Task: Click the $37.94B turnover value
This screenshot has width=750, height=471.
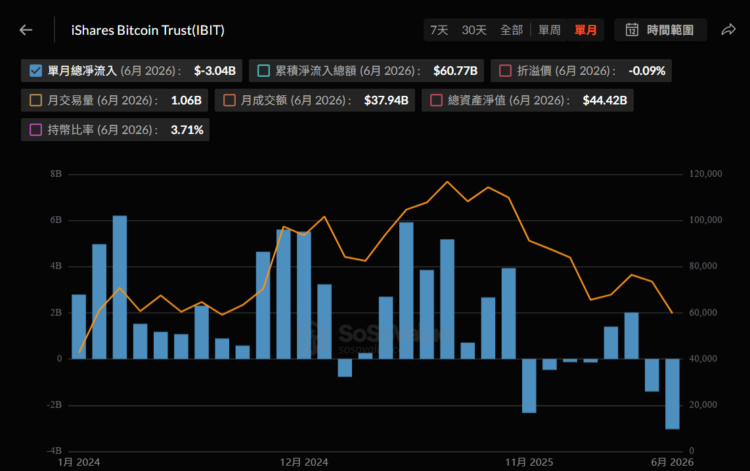Action: 386,100
